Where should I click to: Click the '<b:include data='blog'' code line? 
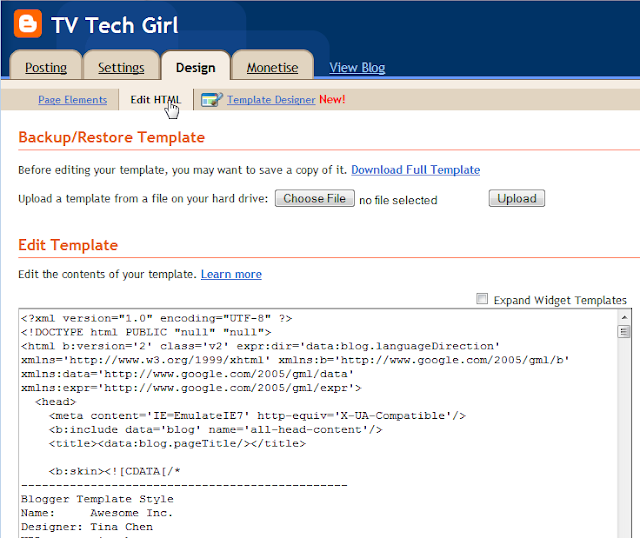216,429
